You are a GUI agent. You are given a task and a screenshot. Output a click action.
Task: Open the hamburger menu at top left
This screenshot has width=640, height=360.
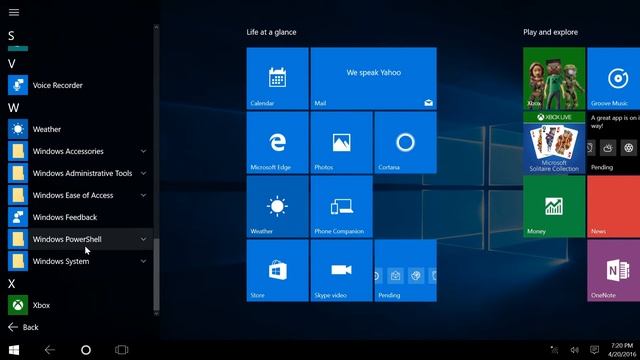pos(14,12)
